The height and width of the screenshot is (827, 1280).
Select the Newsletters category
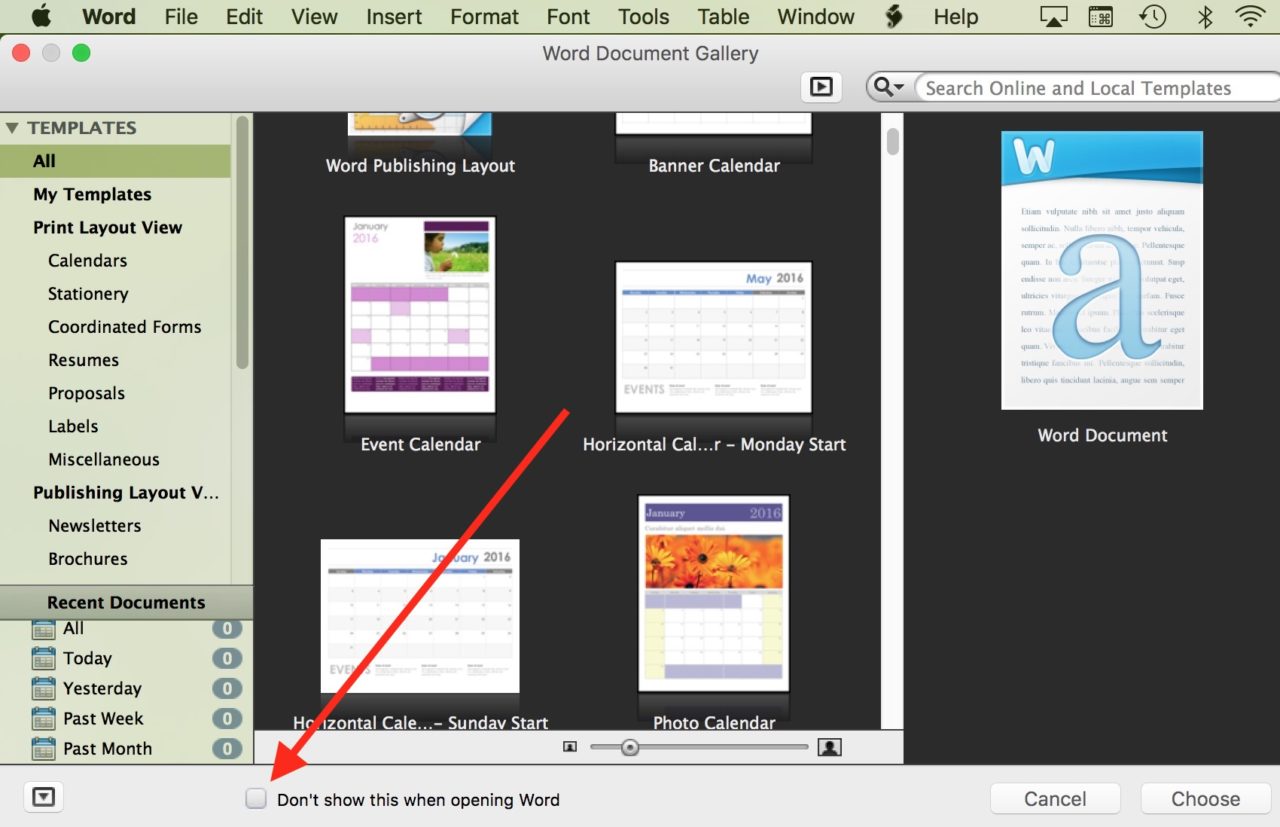pos(94,524)
